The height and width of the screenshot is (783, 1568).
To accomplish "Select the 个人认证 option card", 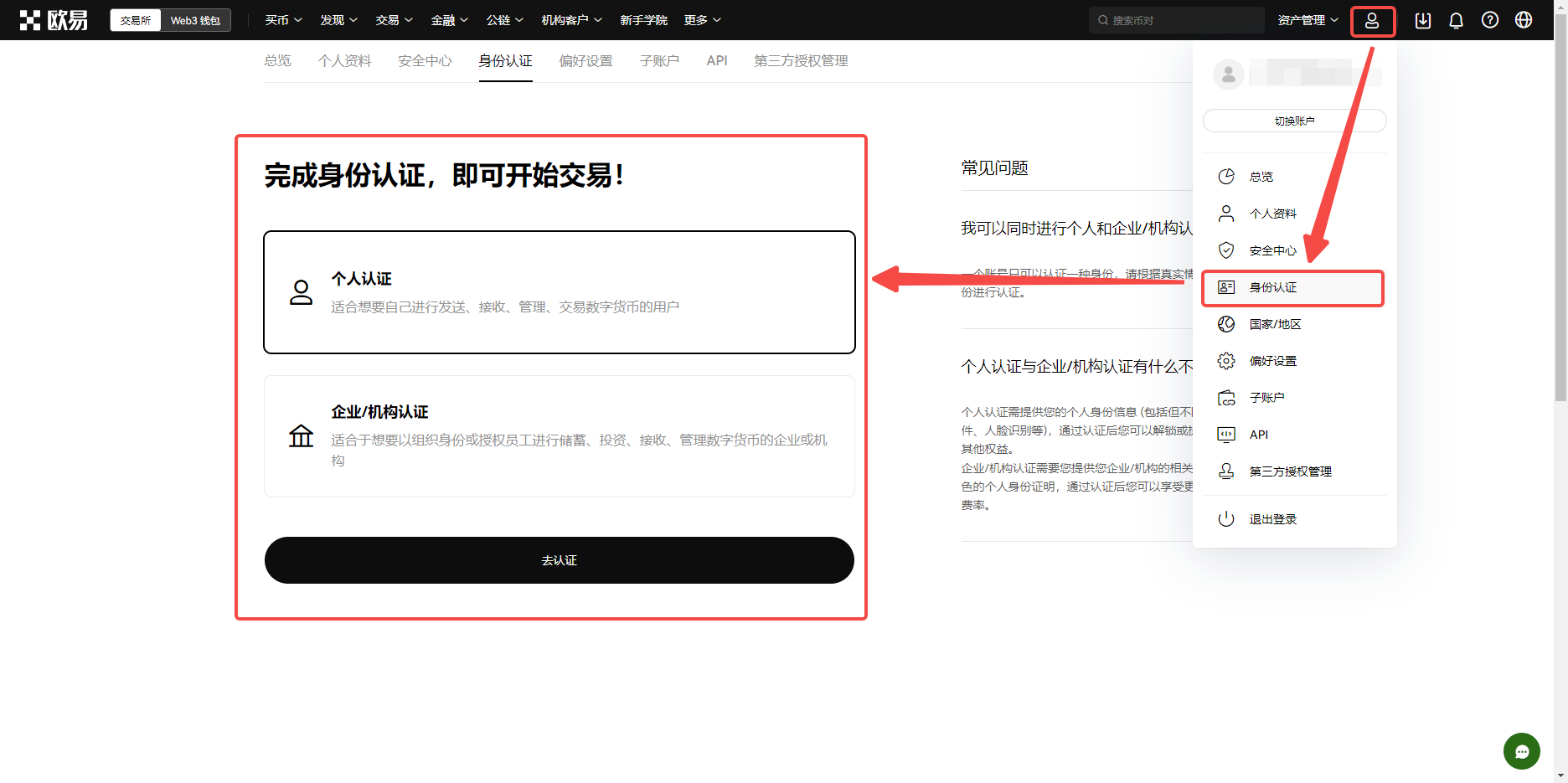I will coord(560,292).
